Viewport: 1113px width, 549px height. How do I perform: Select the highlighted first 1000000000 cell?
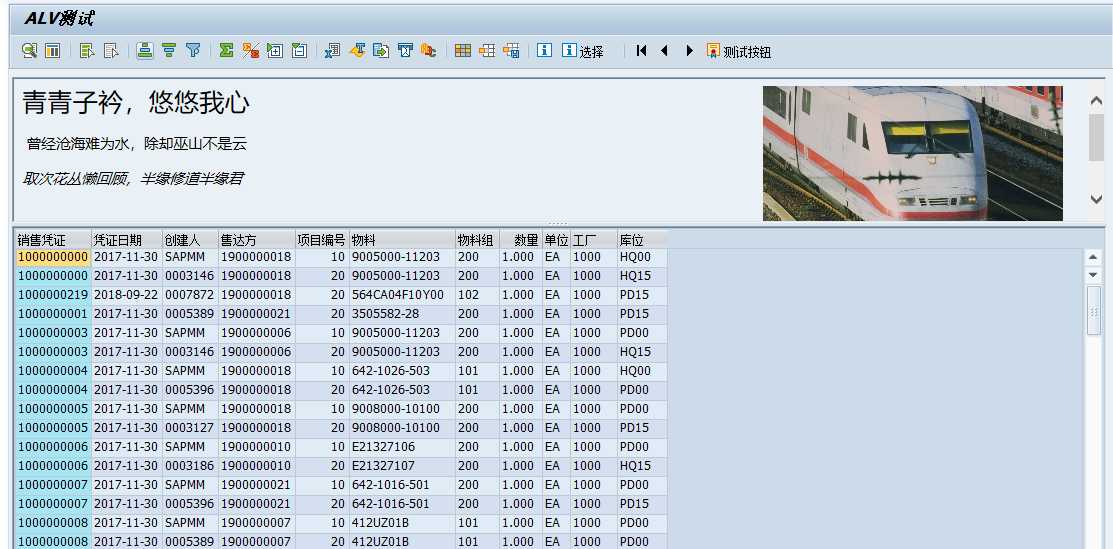(x=53, y=257)
